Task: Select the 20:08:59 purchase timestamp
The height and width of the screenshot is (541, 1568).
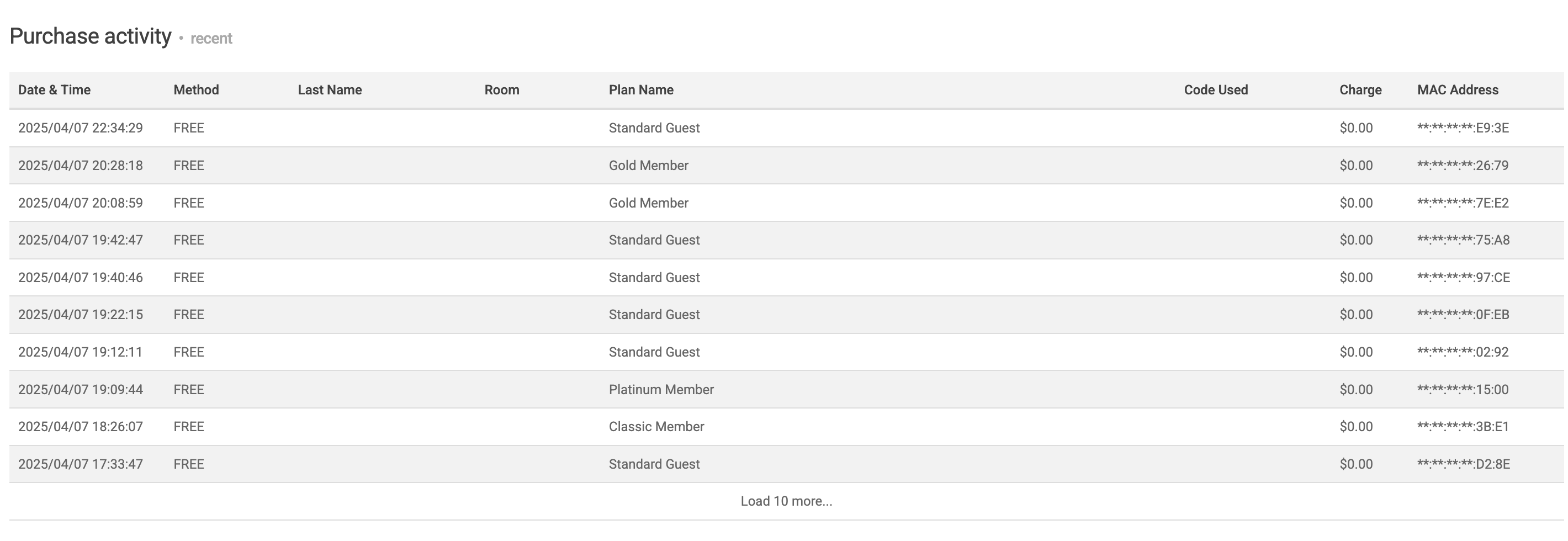Action: [81, 203]
